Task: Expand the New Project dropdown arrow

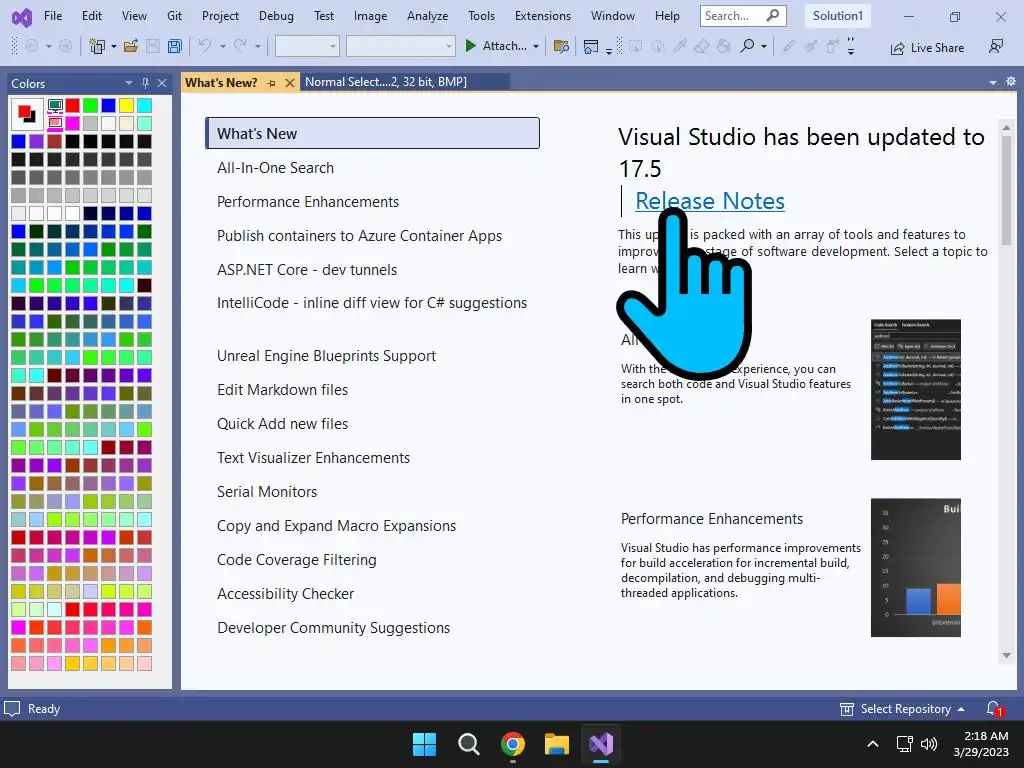Action: (x=114, y=46)
